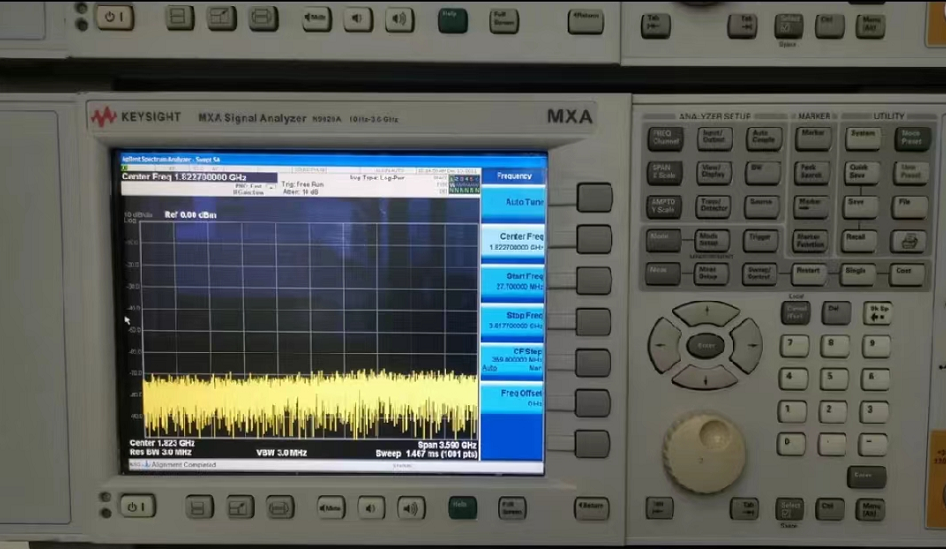Select the Stop Freq softkey on screen

pos(514,320)
